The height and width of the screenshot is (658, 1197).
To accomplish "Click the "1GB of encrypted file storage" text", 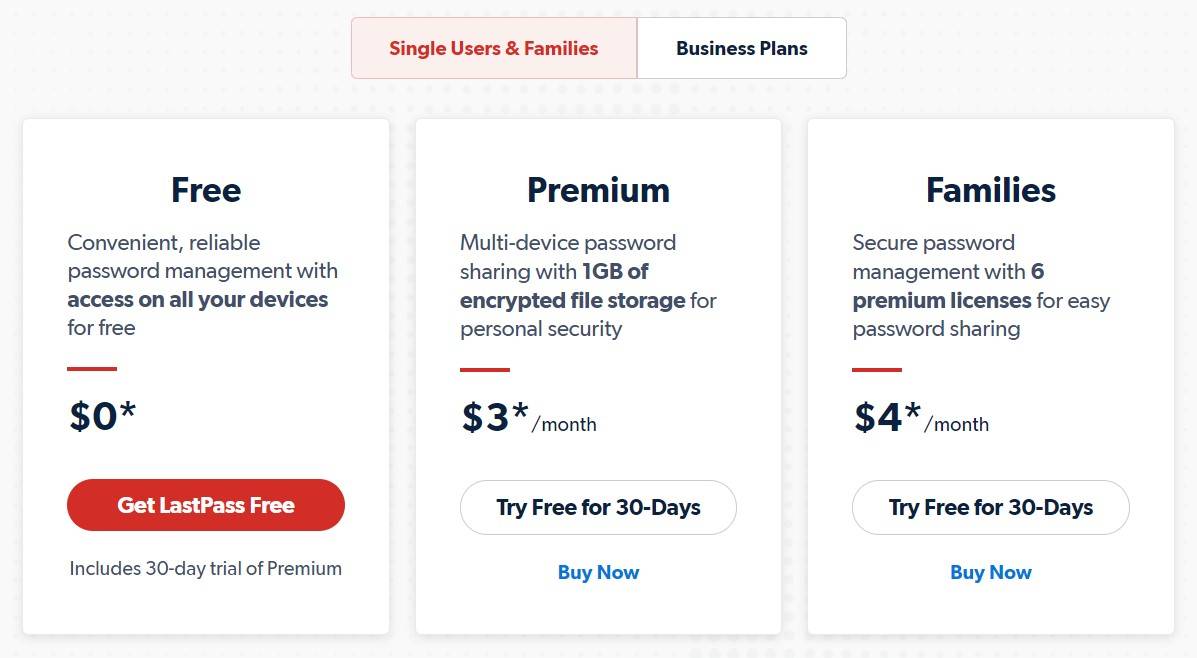I will pos(573,300).
